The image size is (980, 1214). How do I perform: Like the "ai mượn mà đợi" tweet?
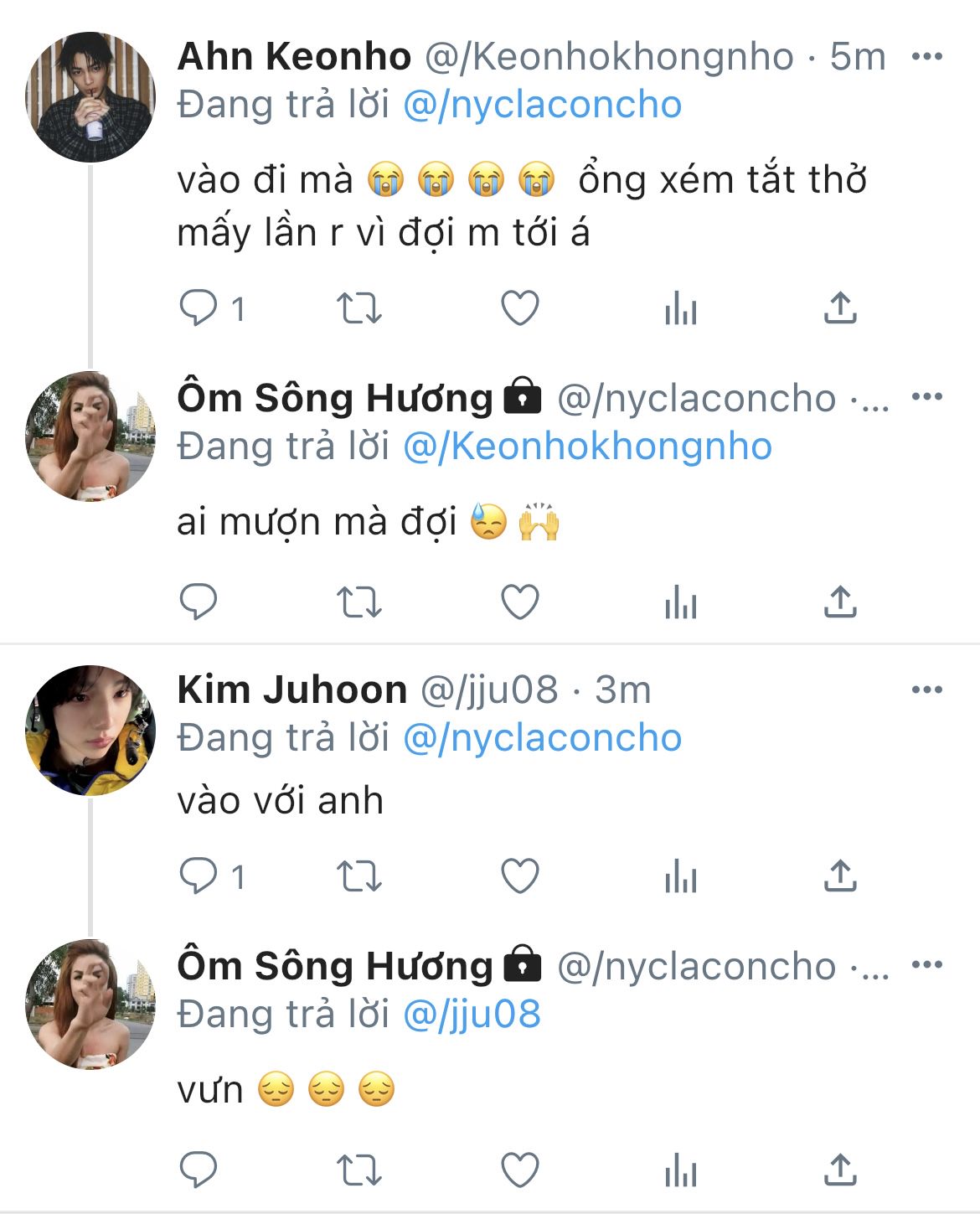tap(519, 602)
